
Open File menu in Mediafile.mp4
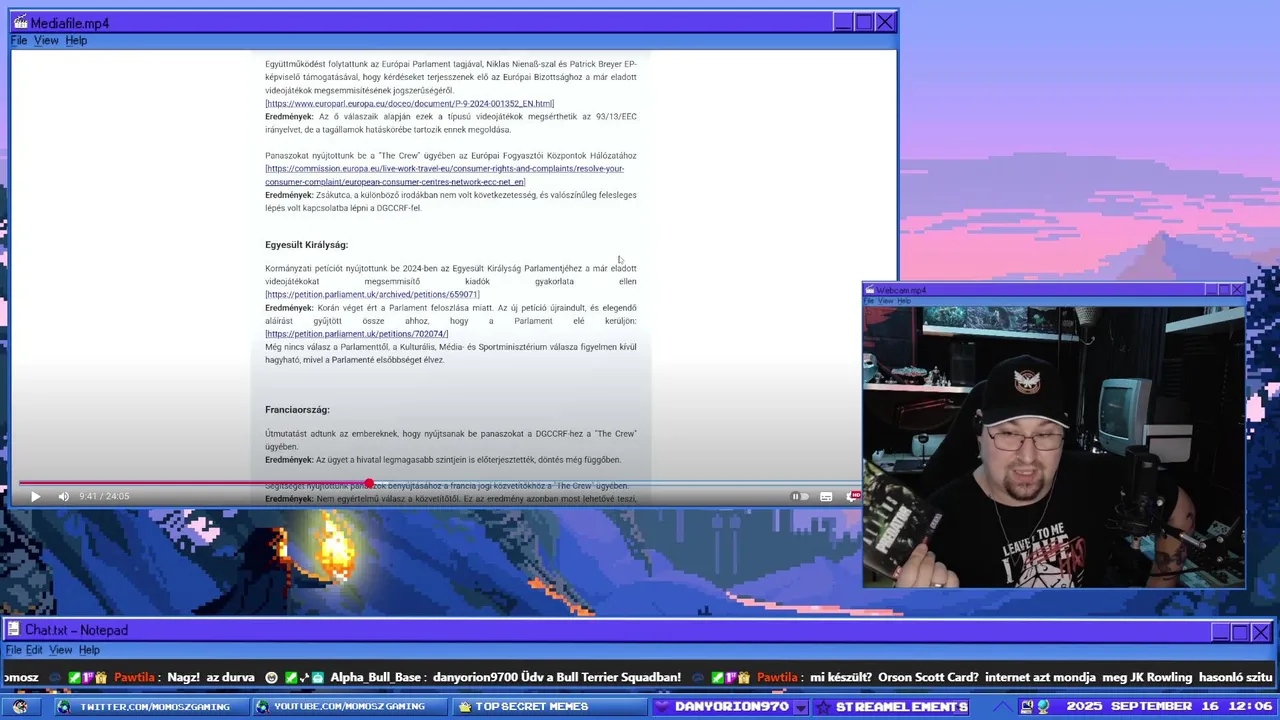click(19, 41)
